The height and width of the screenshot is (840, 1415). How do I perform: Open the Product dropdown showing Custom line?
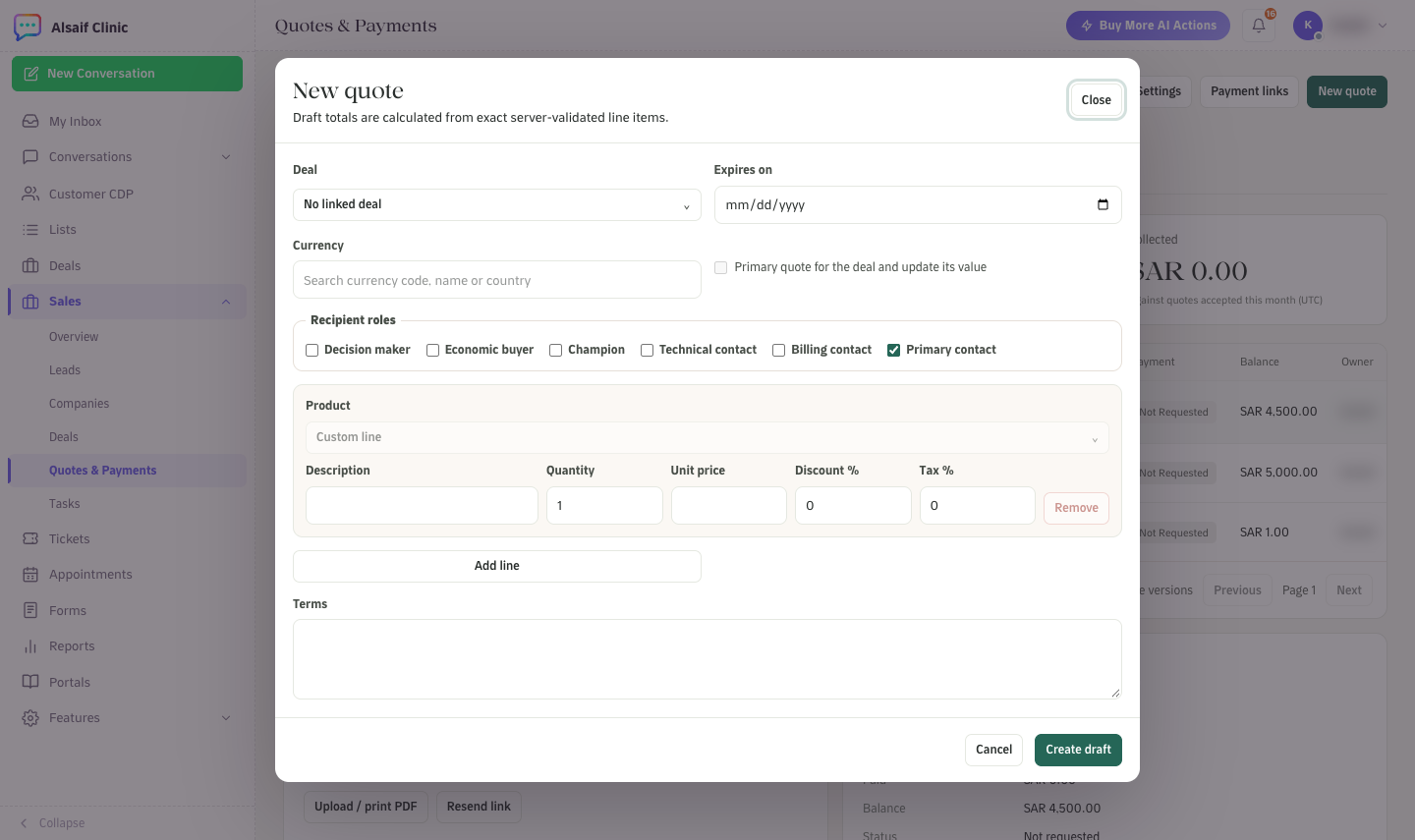[707, 437]
